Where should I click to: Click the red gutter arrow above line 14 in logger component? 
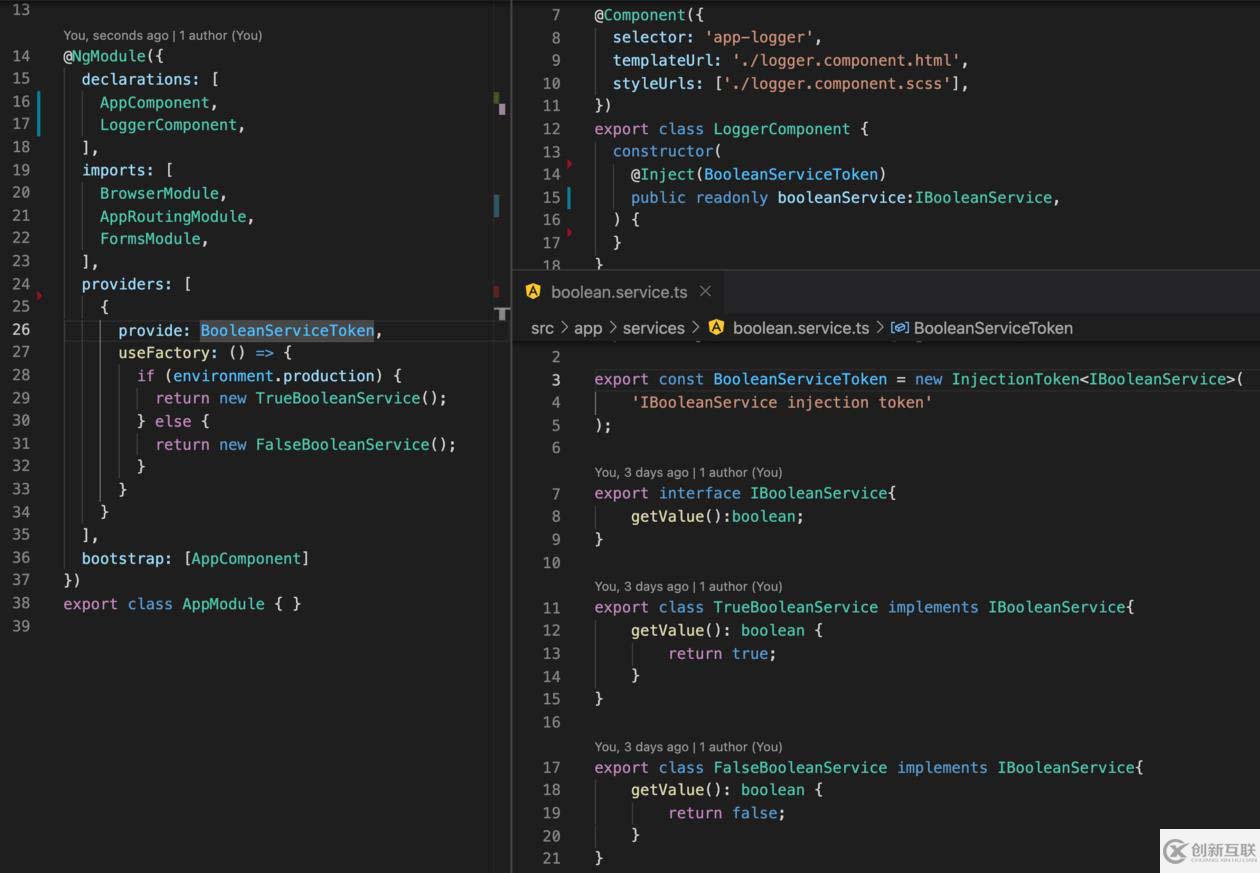[569, 163]
